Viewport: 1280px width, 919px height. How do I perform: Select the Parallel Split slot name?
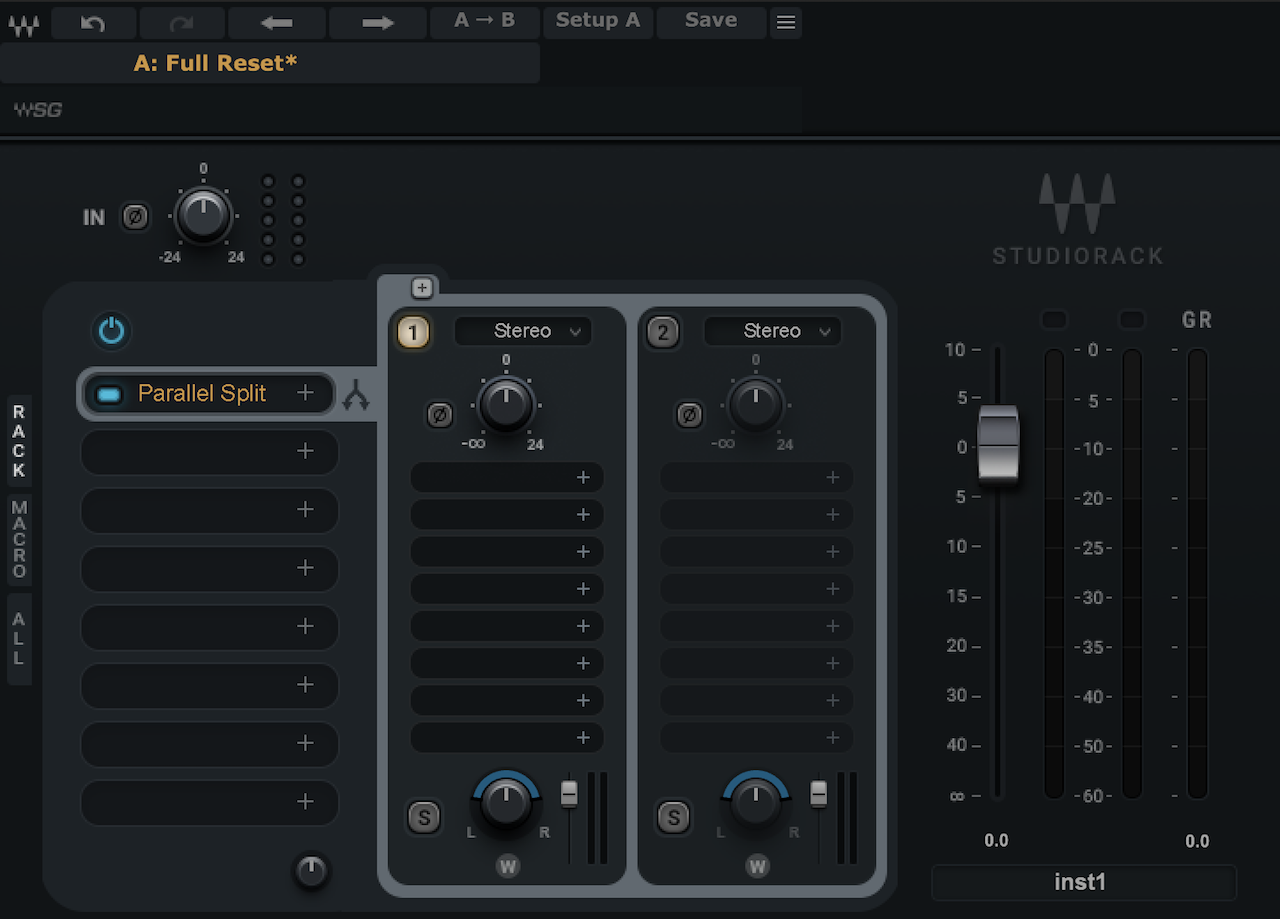(202, 394)
